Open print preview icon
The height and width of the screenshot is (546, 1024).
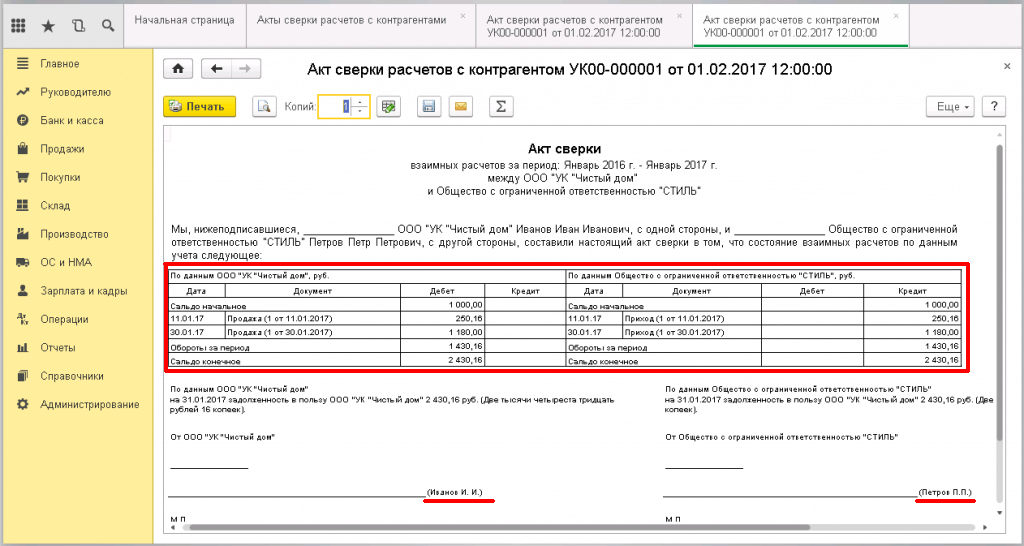point(264,106)
